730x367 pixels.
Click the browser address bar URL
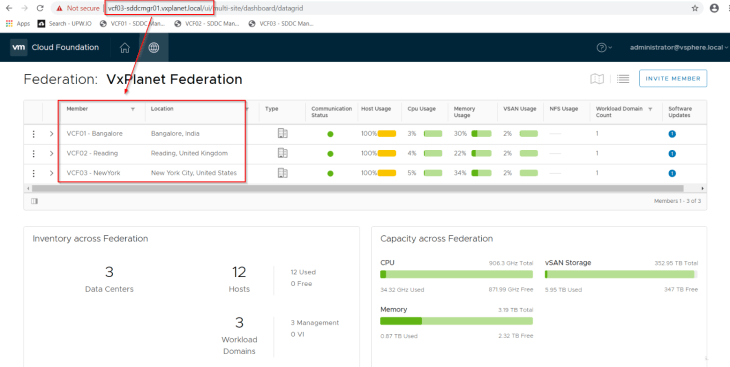tap(205, 8)
